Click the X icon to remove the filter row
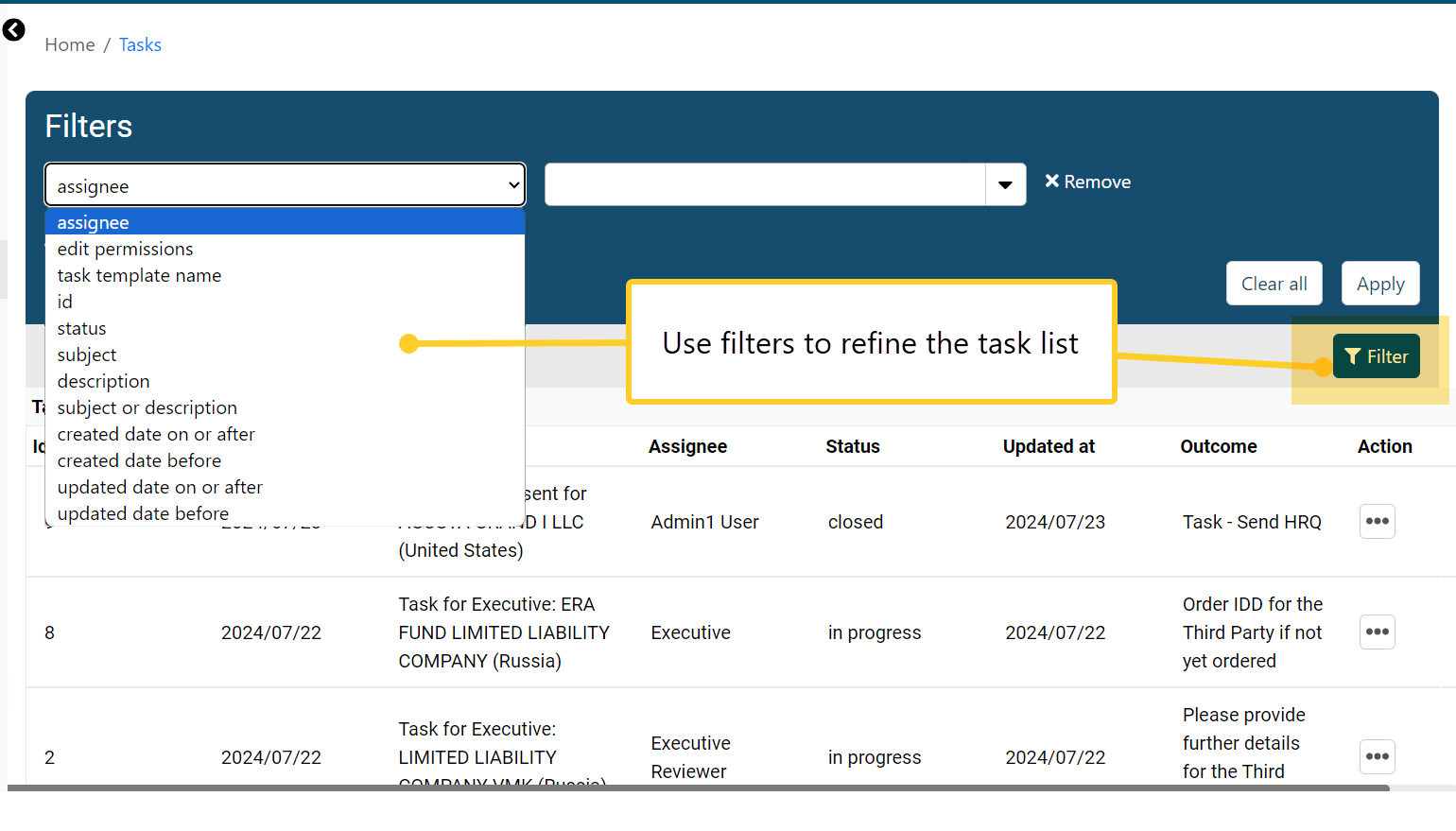 tap(1051, 181)
